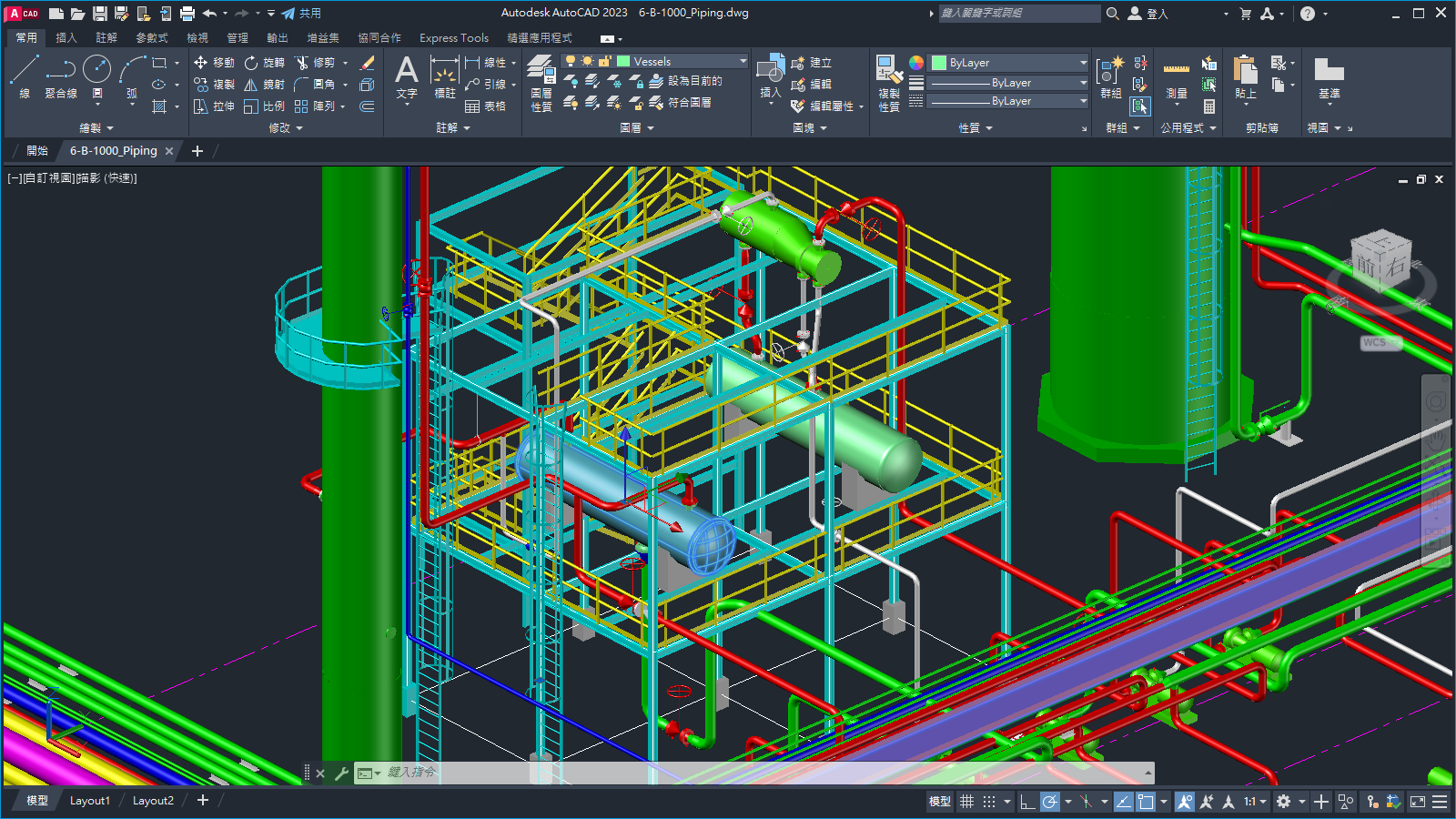This screenshot has width=1456, height=819.
Task: Toggle object snap tracking in status bar
Action: click(x=1124, y=802)
